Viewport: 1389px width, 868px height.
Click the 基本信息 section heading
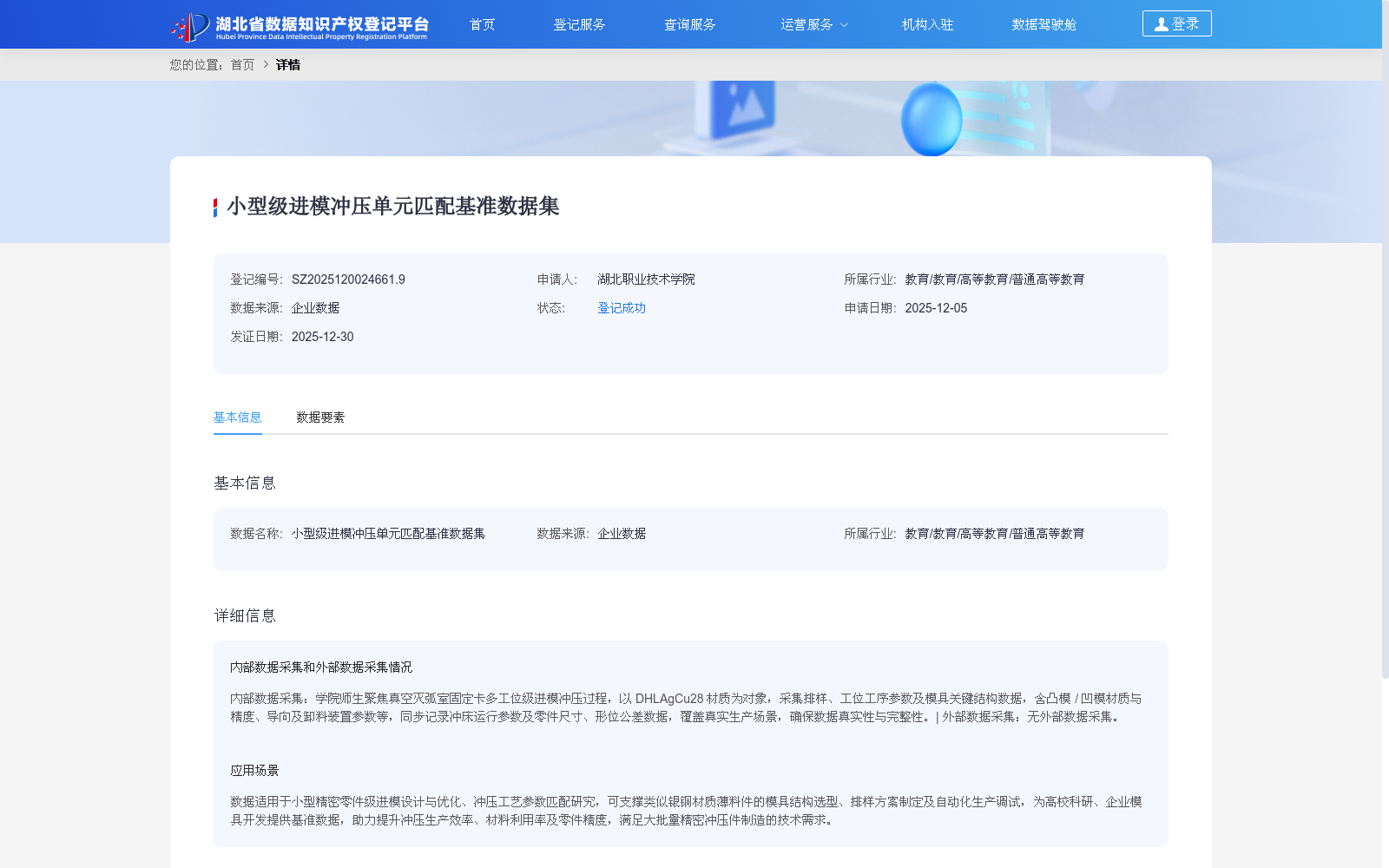point(245,483)
